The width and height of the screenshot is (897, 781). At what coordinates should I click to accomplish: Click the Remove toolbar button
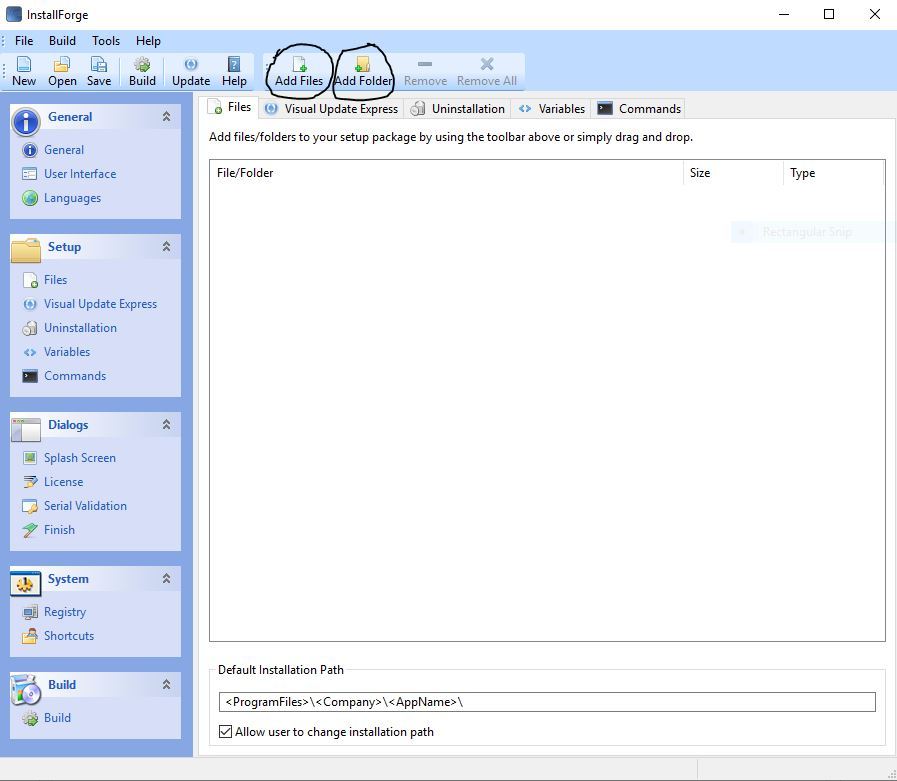click(425, 72)
